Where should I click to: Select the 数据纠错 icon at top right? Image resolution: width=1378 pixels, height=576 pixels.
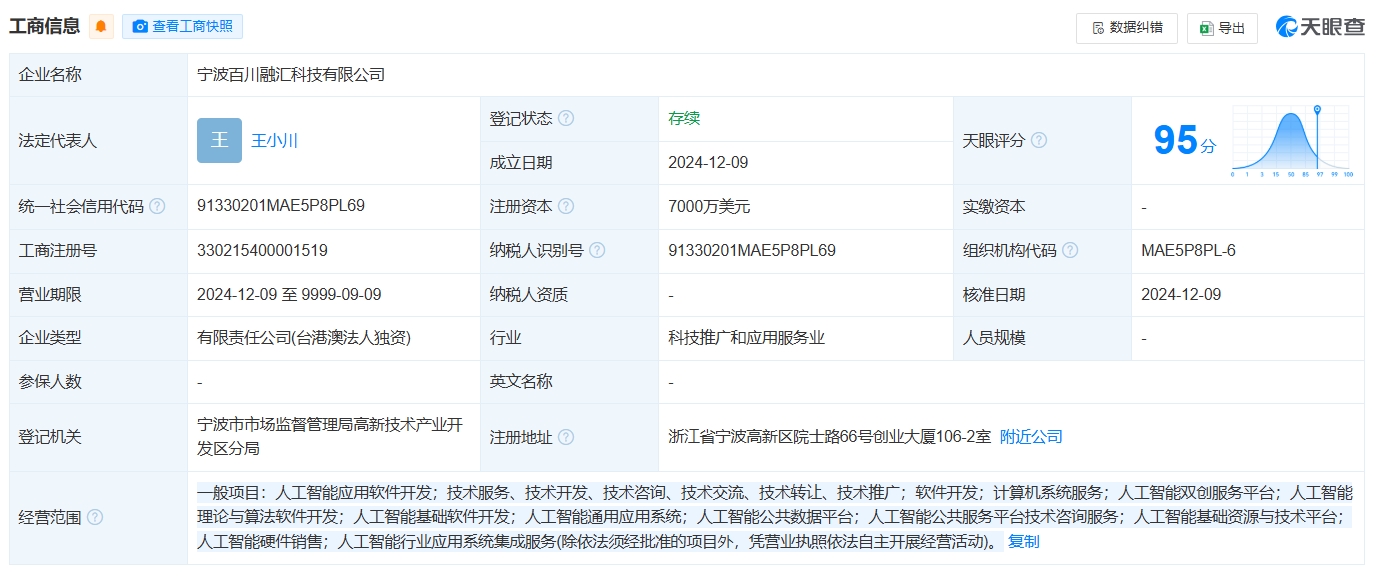coord(1097,29)
